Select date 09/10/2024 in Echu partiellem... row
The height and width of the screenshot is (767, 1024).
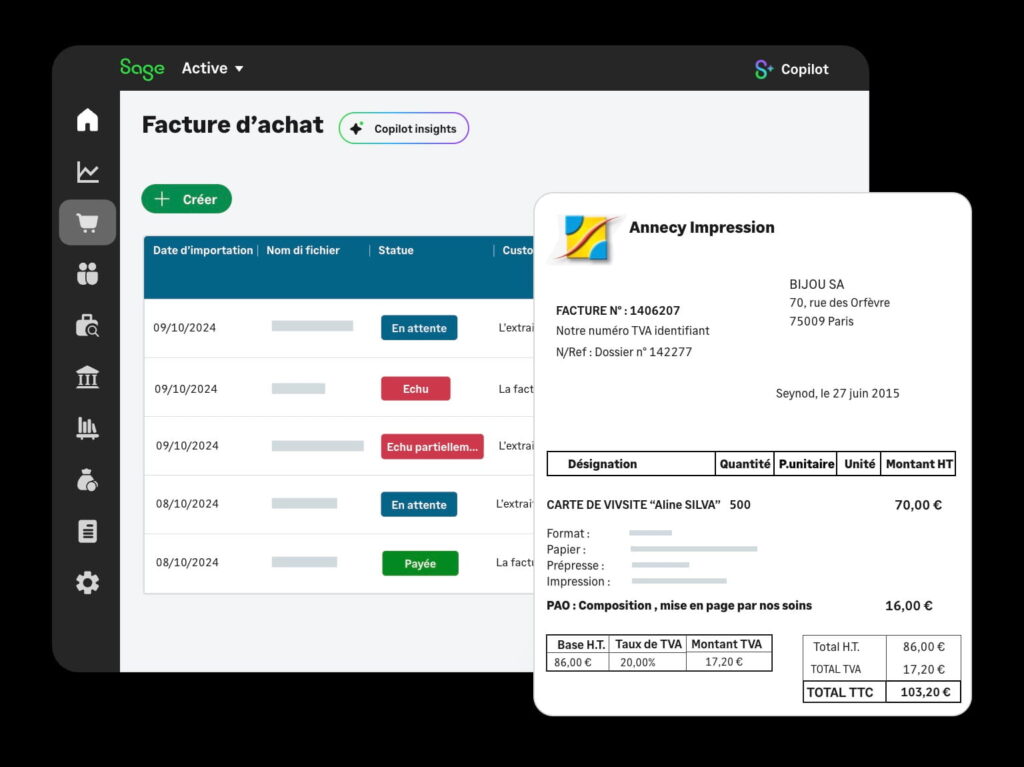[x=187, y=446]
